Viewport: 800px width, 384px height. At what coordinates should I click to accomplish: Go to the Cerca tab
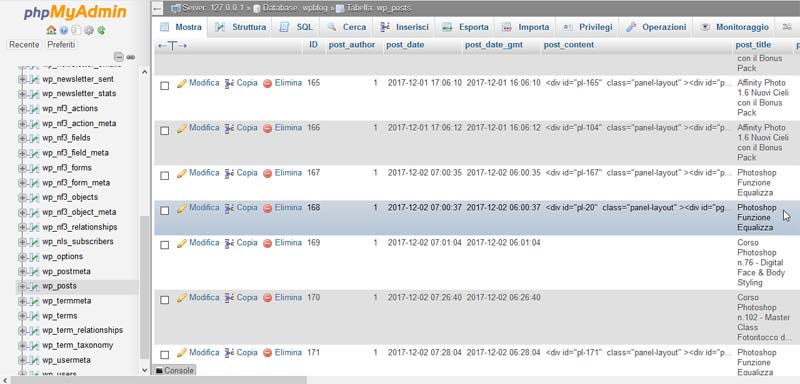click(347, 28)
